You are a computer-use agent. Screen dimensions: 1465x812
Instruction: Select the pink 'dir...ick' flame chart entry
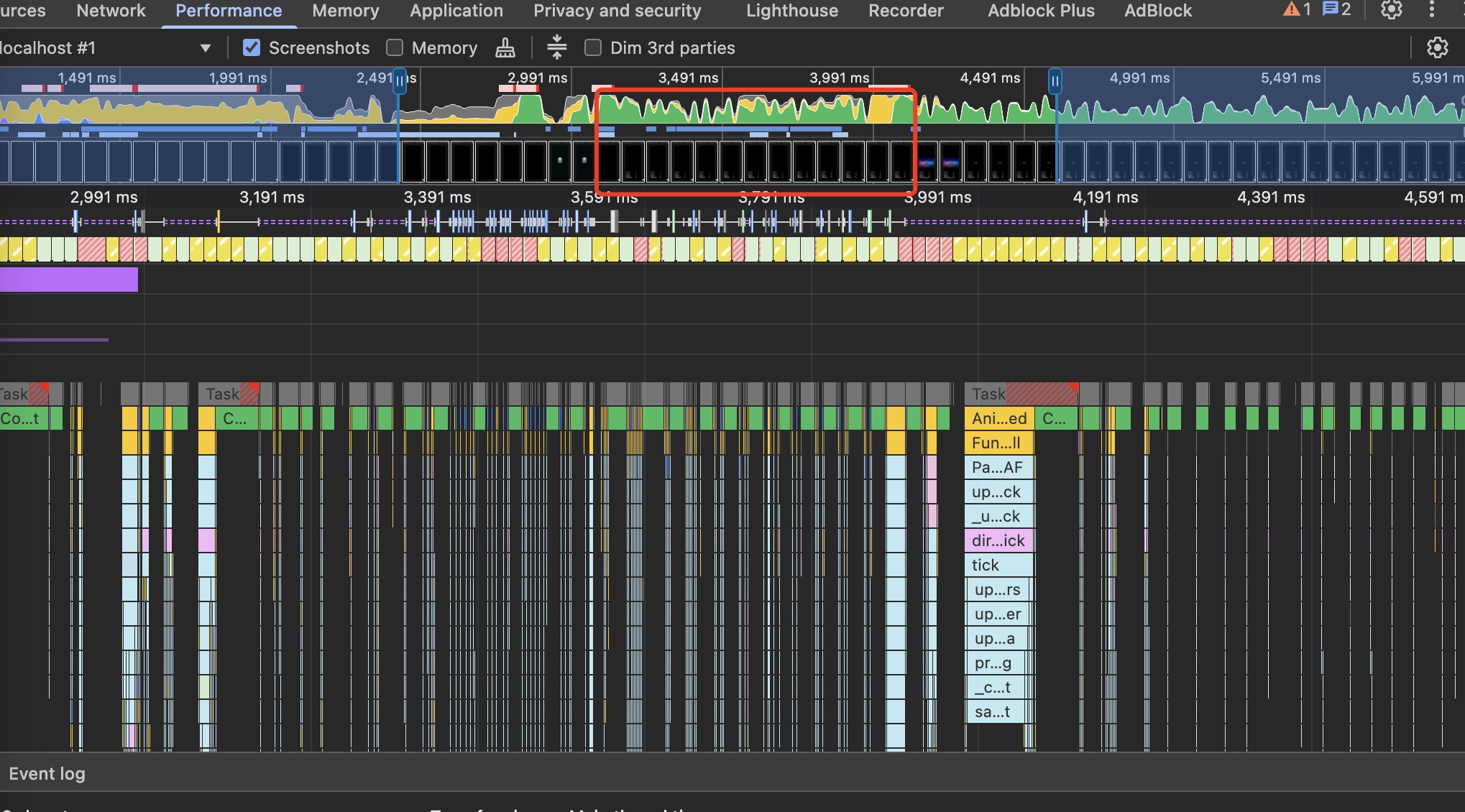[x=998, y=541]
